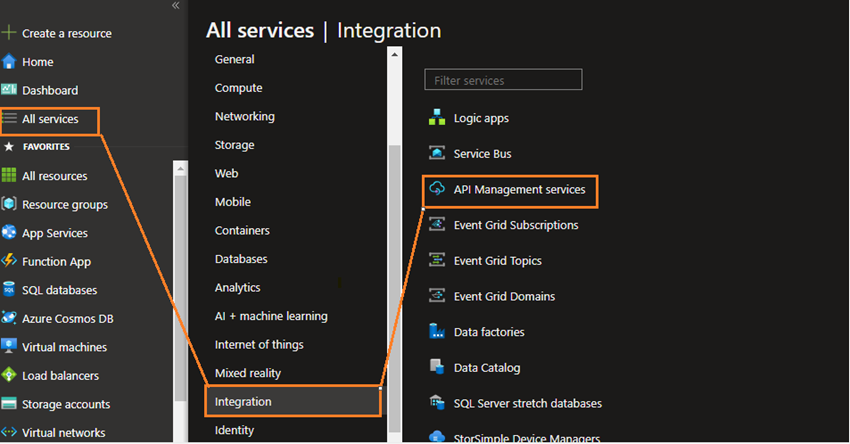This screenshot has height=444, width=850.
Task: Select the General category
Action: 234,59
